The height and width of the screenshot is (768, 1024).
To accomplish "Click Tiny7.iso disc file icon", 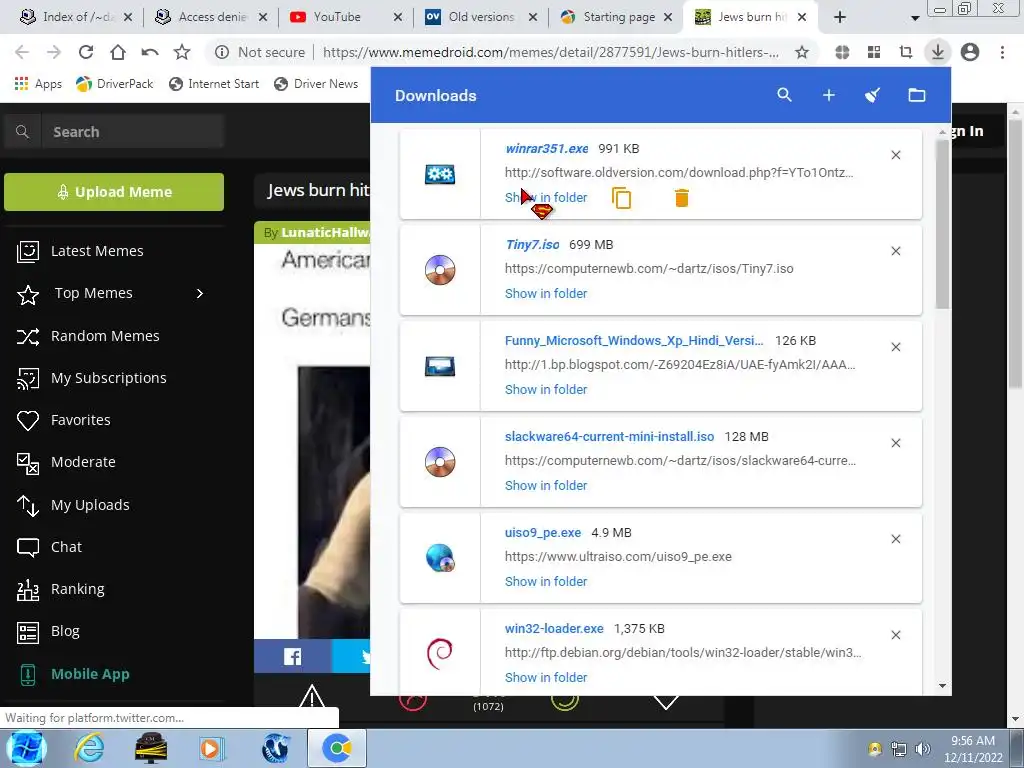I will pos(440,270).
